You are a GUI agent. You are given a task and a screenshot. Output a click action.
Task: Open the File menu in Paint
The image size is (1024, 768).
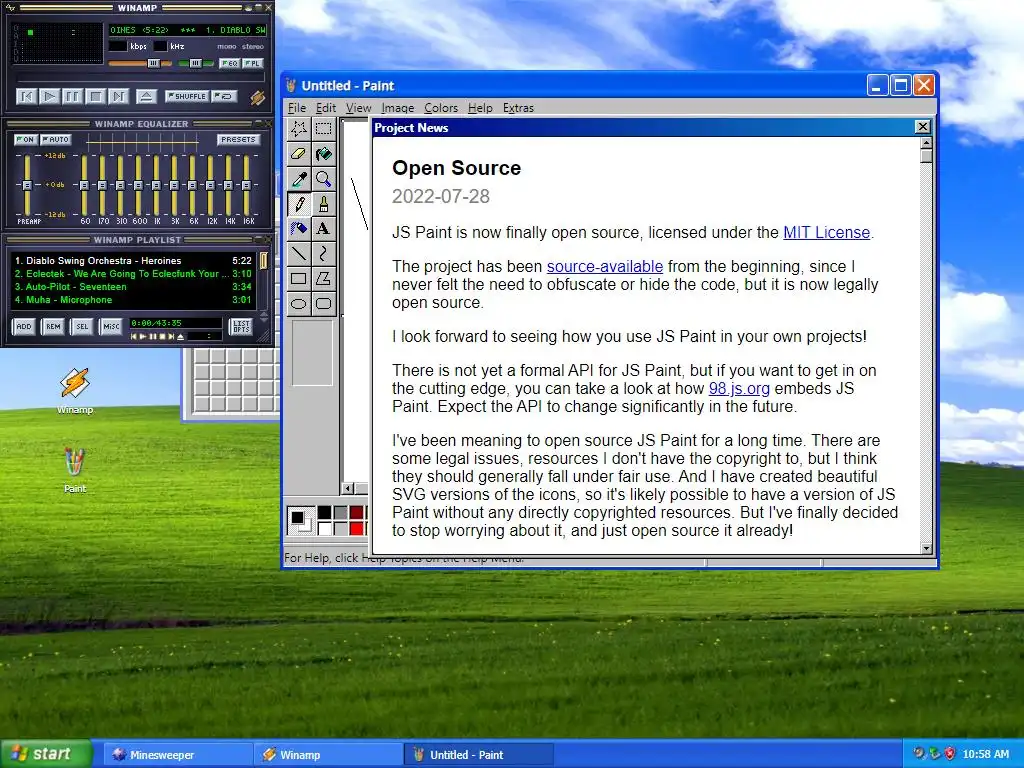pos(296,108)
